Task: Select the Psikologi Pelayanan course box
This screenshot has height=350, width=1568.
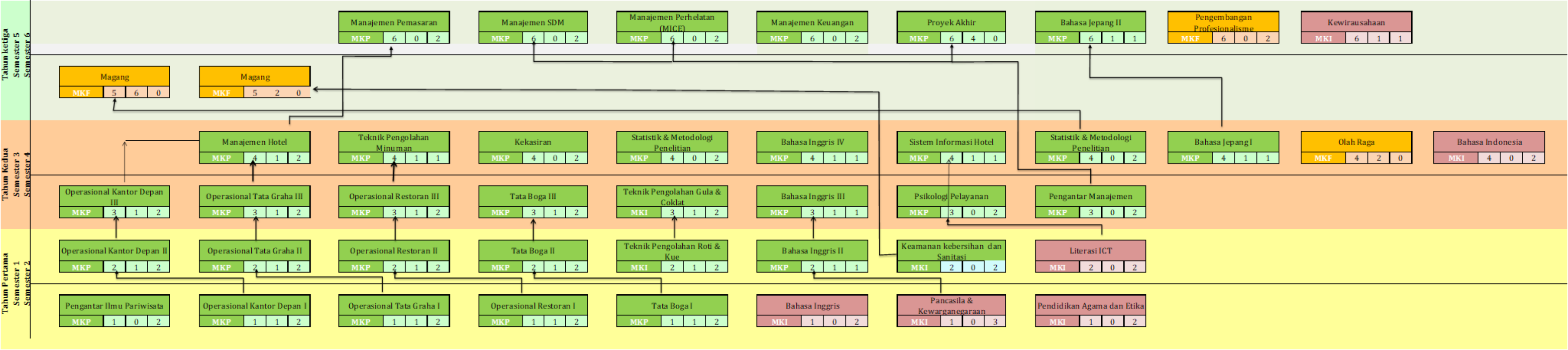Action: [x=951, y=196]
